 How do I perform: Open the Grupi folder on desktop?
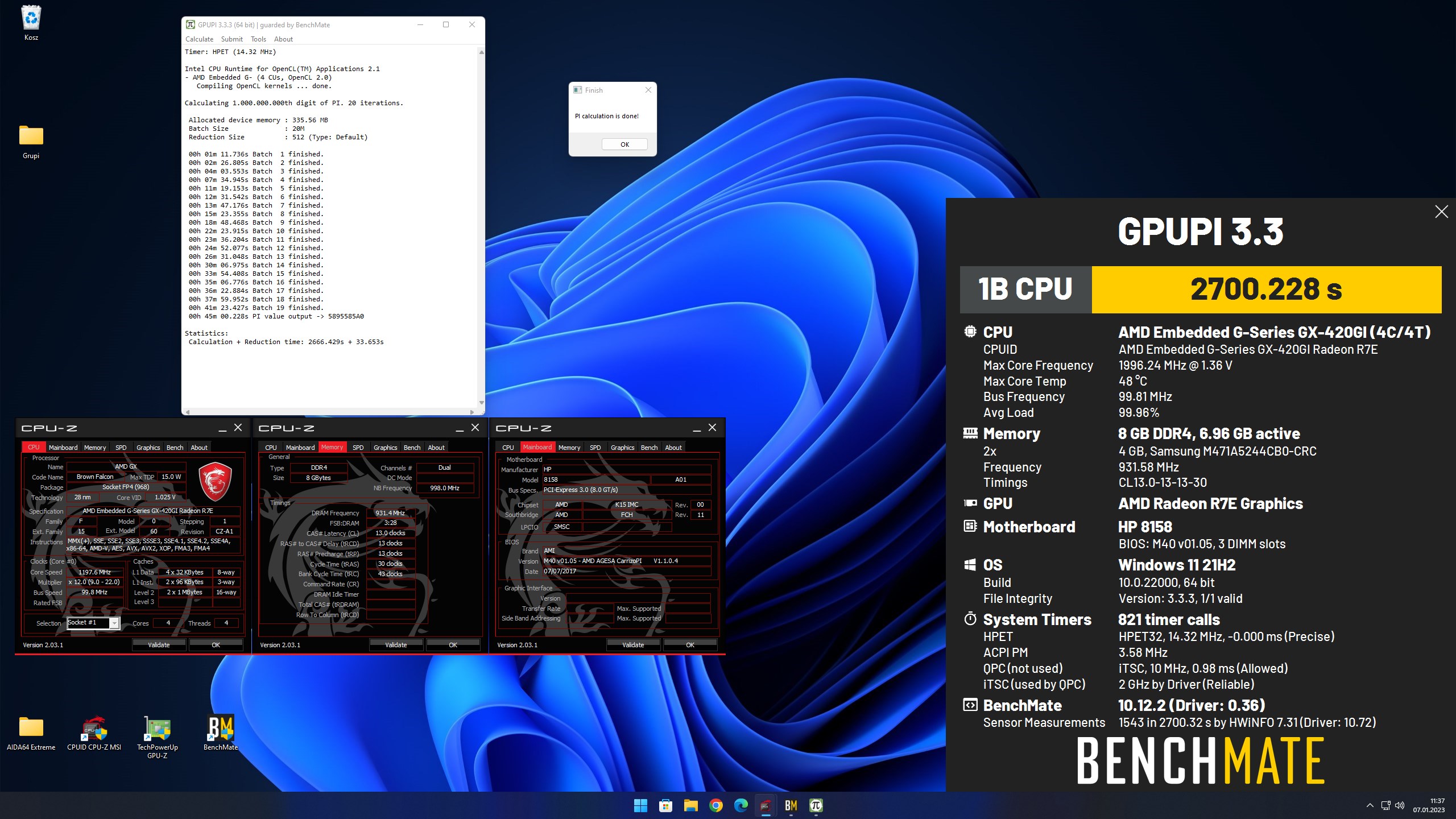coord(31,142)
